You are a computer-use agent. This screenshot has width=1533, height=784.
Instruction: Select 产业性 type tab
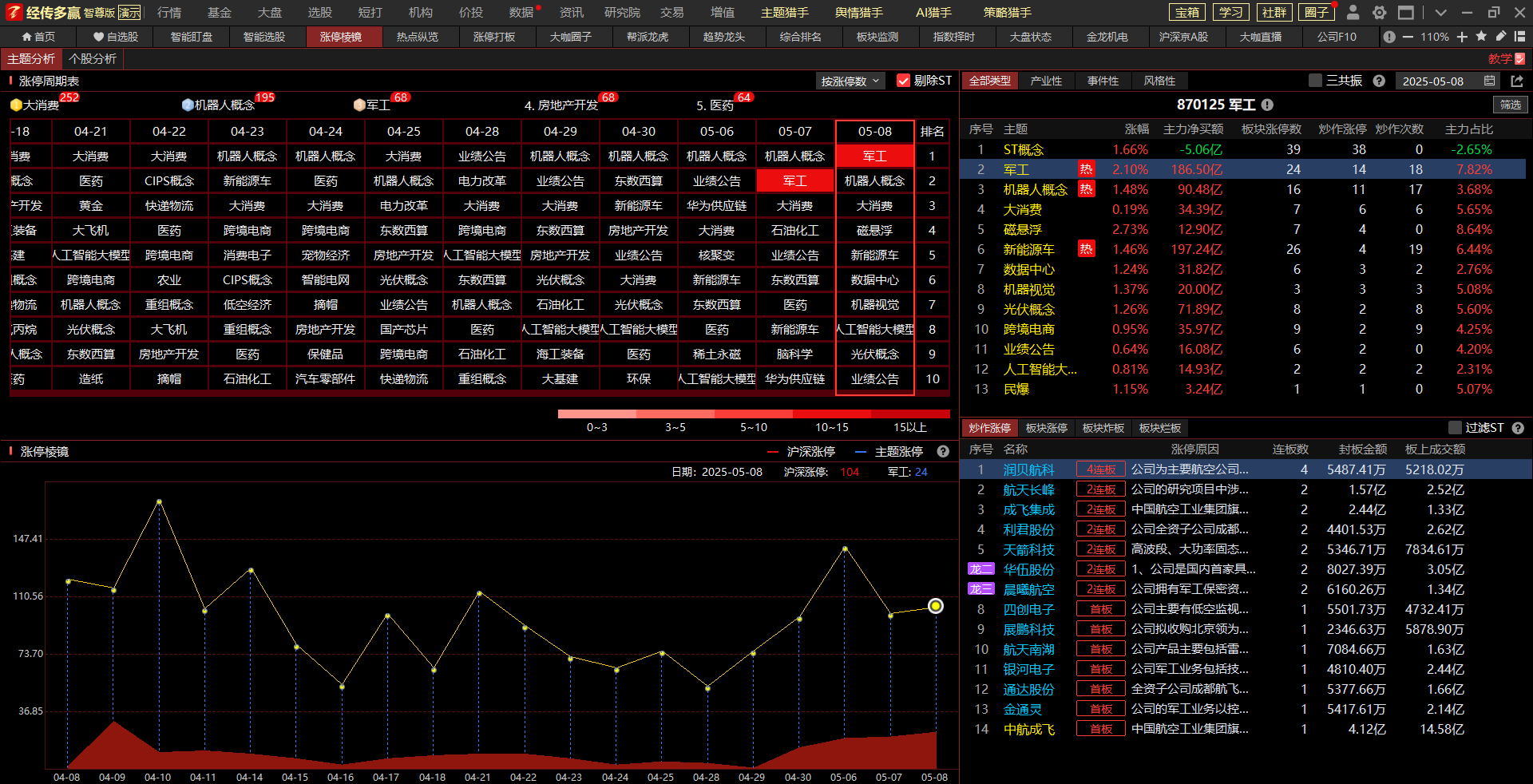[x=1046, y=81]
